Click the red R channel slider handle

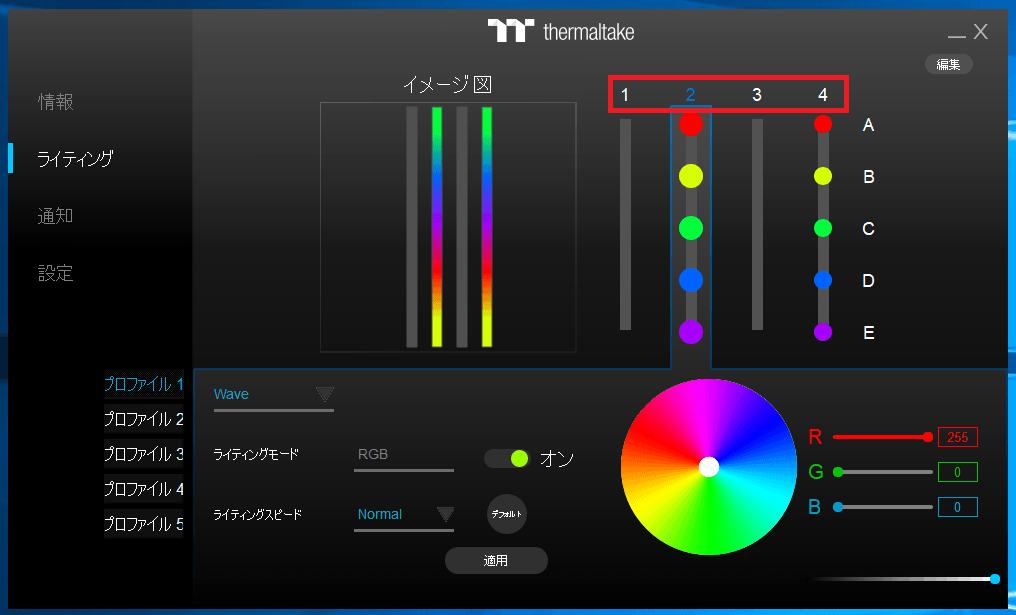tap(928, 437)
